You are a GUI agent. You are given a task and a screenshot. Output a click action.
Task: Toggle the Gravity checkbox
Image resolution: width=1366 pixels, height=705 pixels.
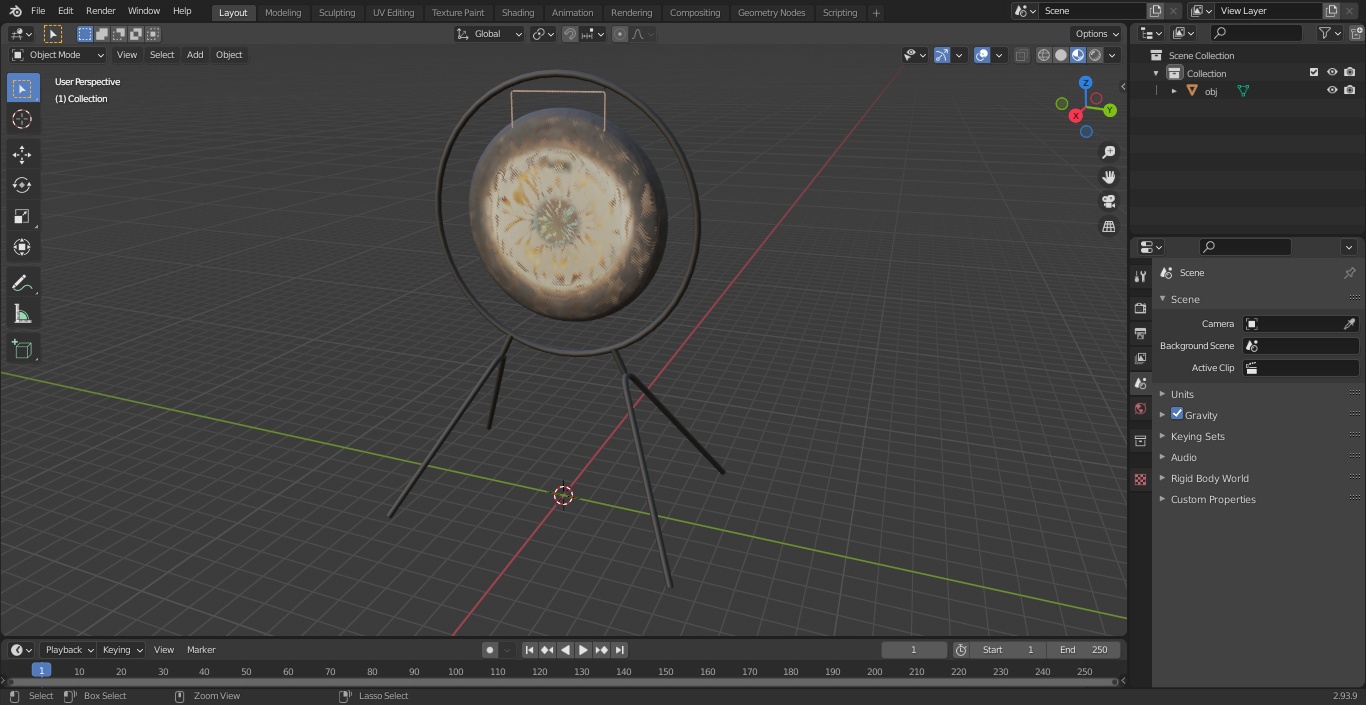click(x=1177, y=414)
